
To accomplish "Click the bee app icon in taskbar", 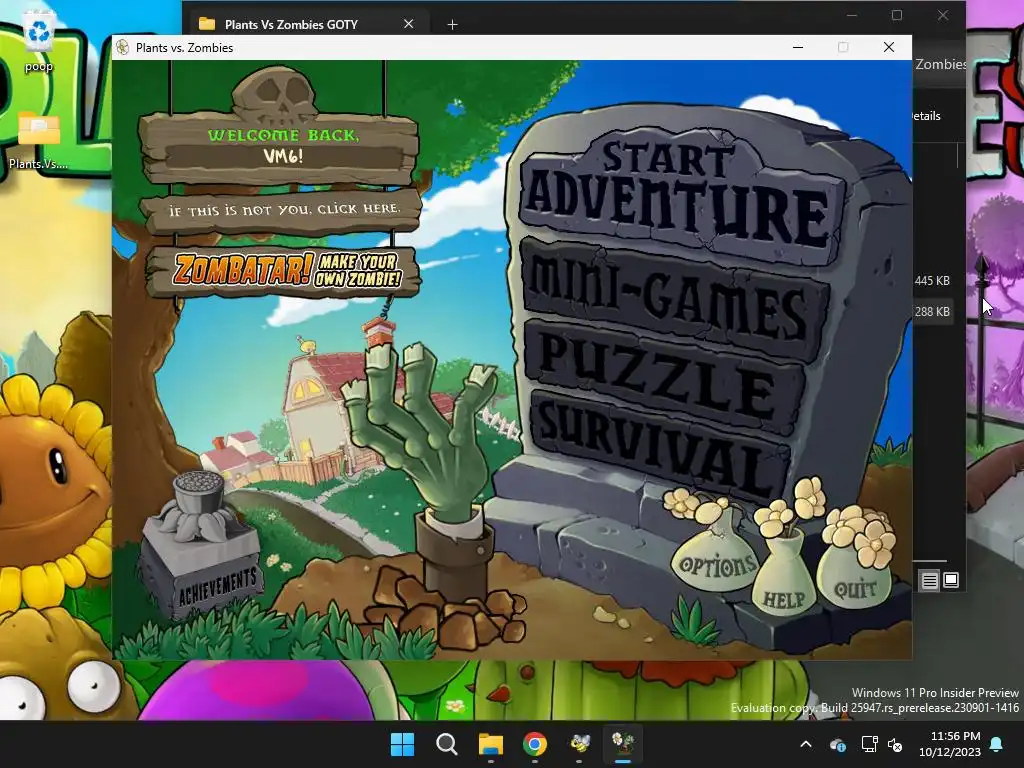I will 579,744.
